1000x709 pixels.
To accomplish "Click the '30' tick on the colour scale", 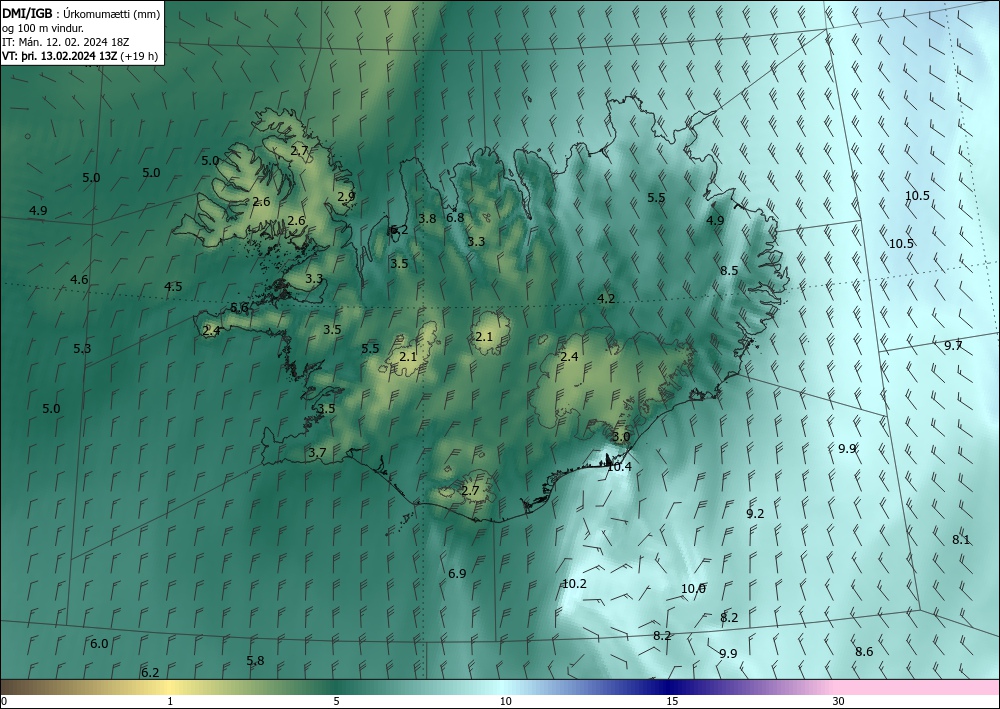I will pos(839,702).
